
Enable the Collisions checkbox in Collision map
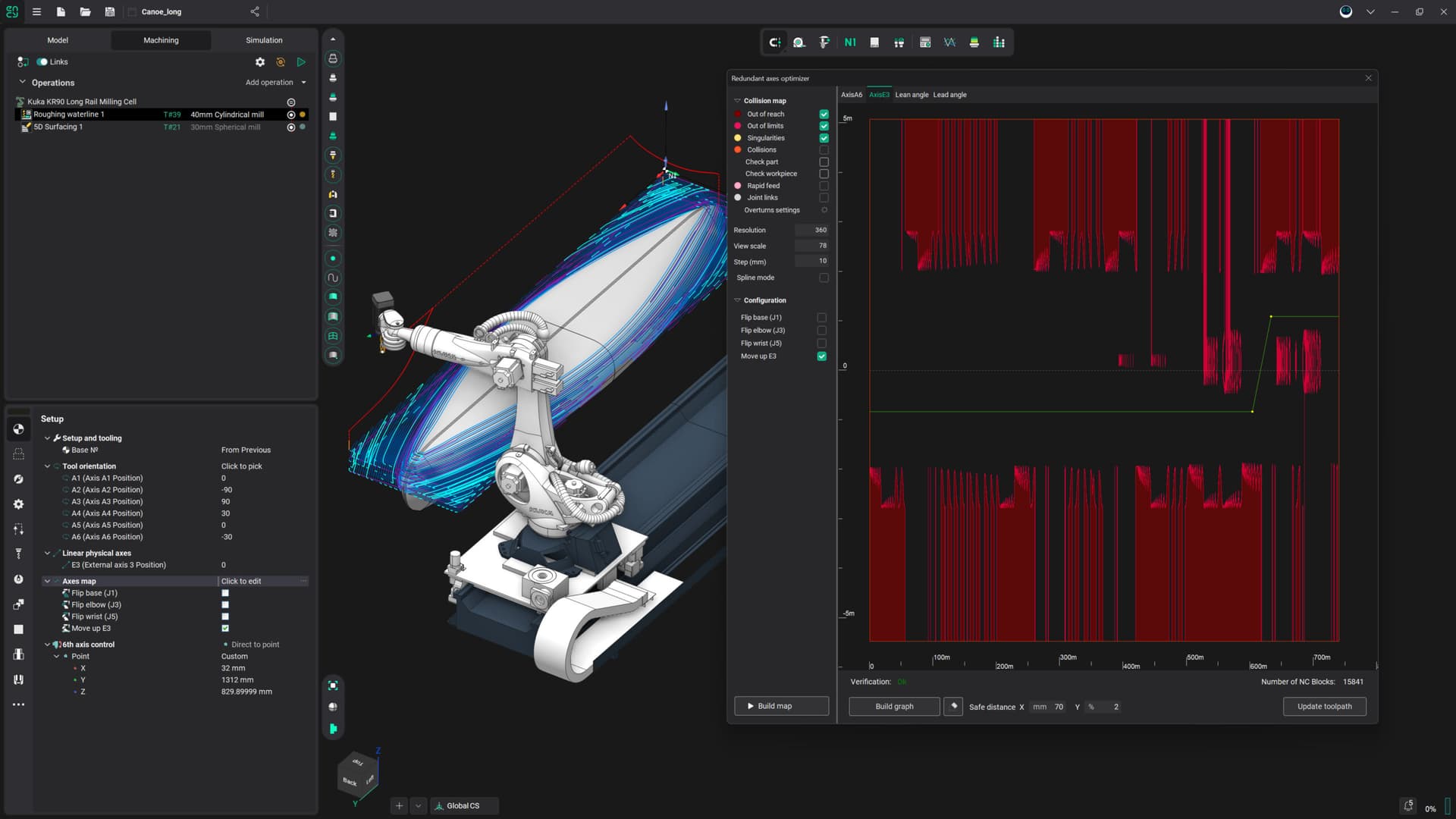(824, 149)
